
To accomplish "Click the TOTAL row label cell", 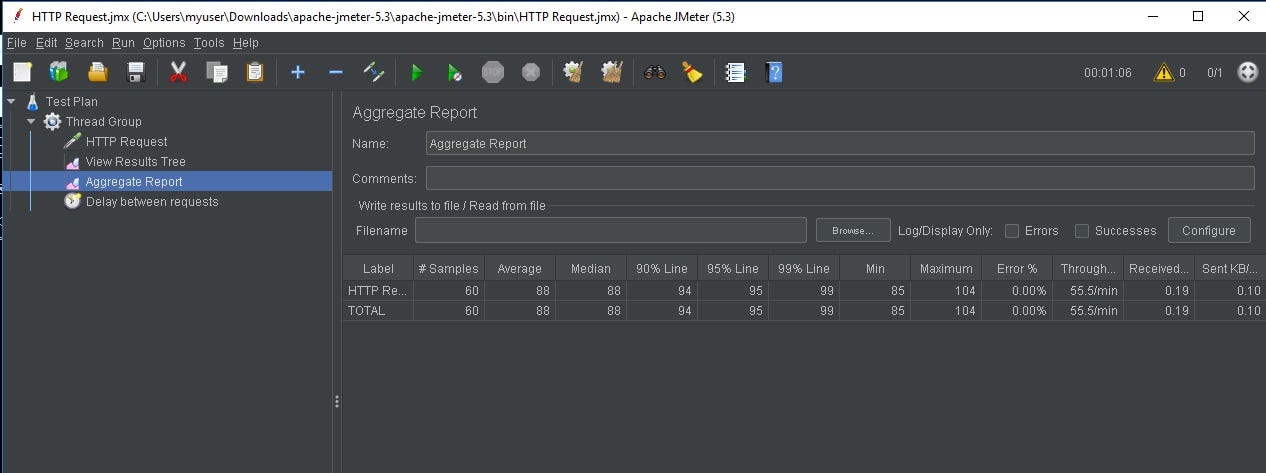I will coord(378,311).
